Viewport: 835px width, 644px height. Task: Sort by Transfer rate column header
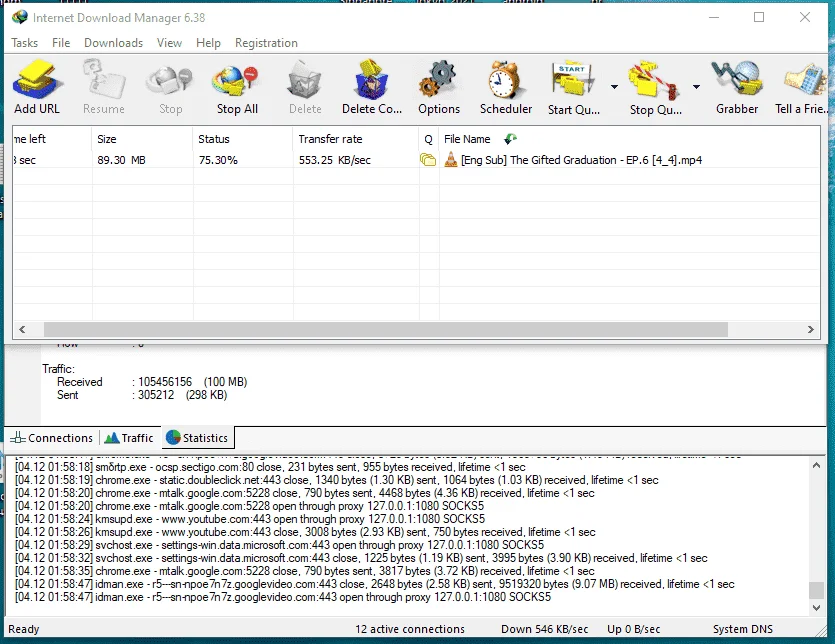click(x=355, y=139)
